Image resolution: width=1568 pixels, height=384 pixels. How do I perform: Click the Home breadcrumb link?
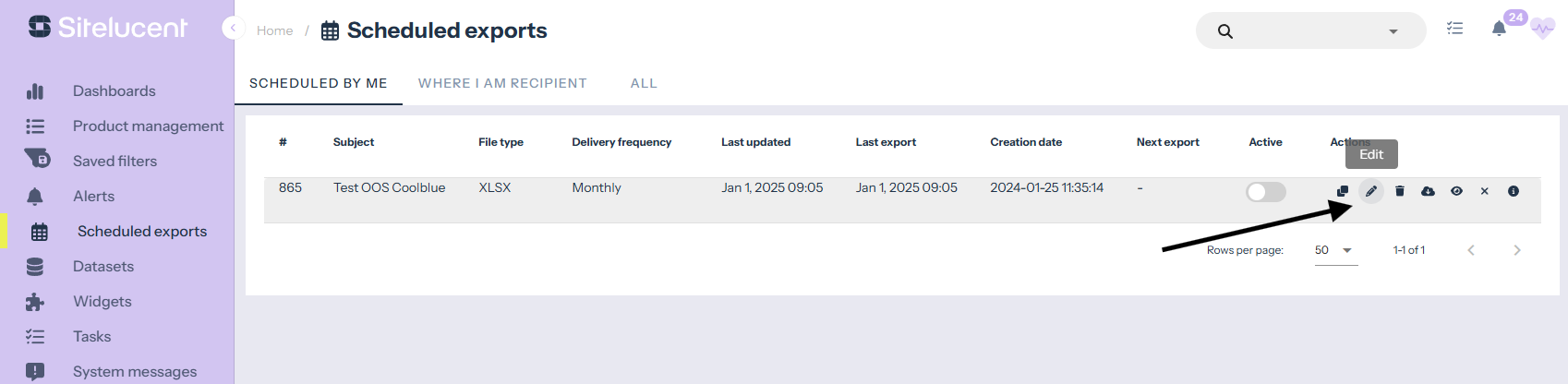pyautogui.click(x=274, y=30)
